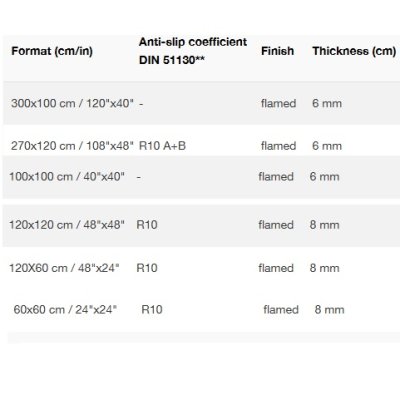
Task: Select 6 mm thickness in 100x100 row
Action: coord(324,176)
